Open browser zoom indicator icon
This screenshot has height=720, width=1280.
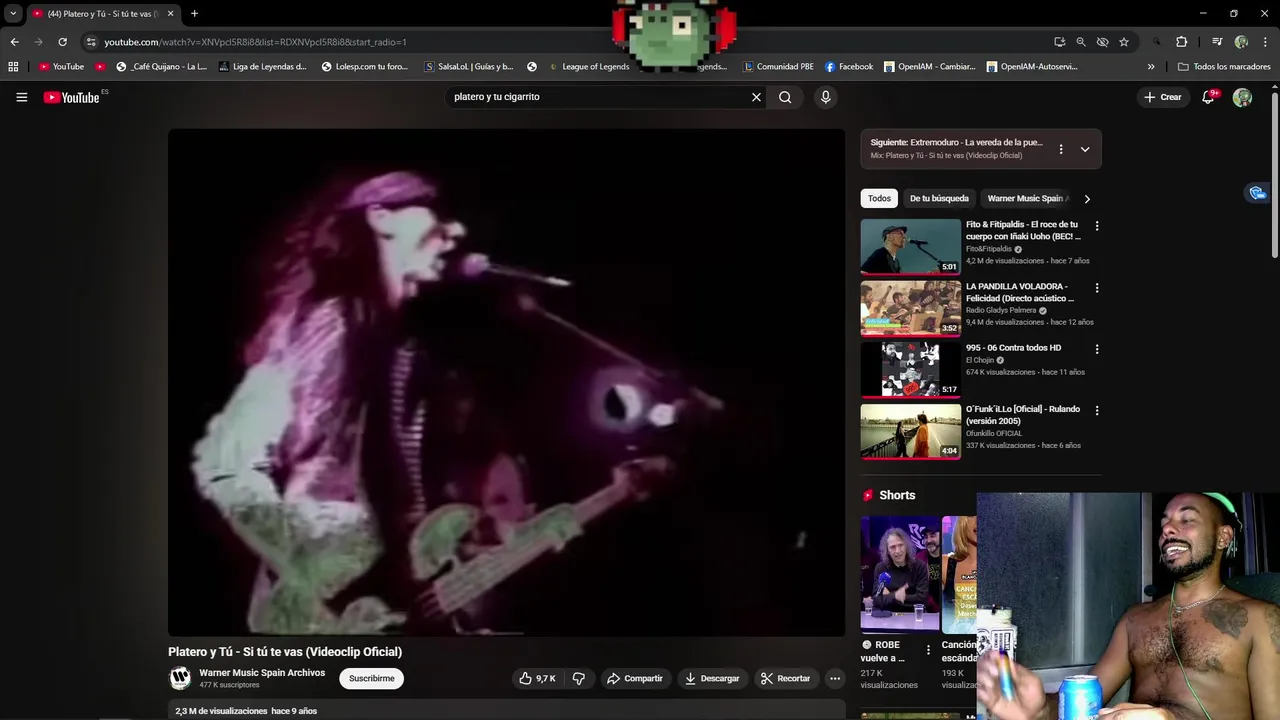pyautogui.click(x=1081, y=42)
